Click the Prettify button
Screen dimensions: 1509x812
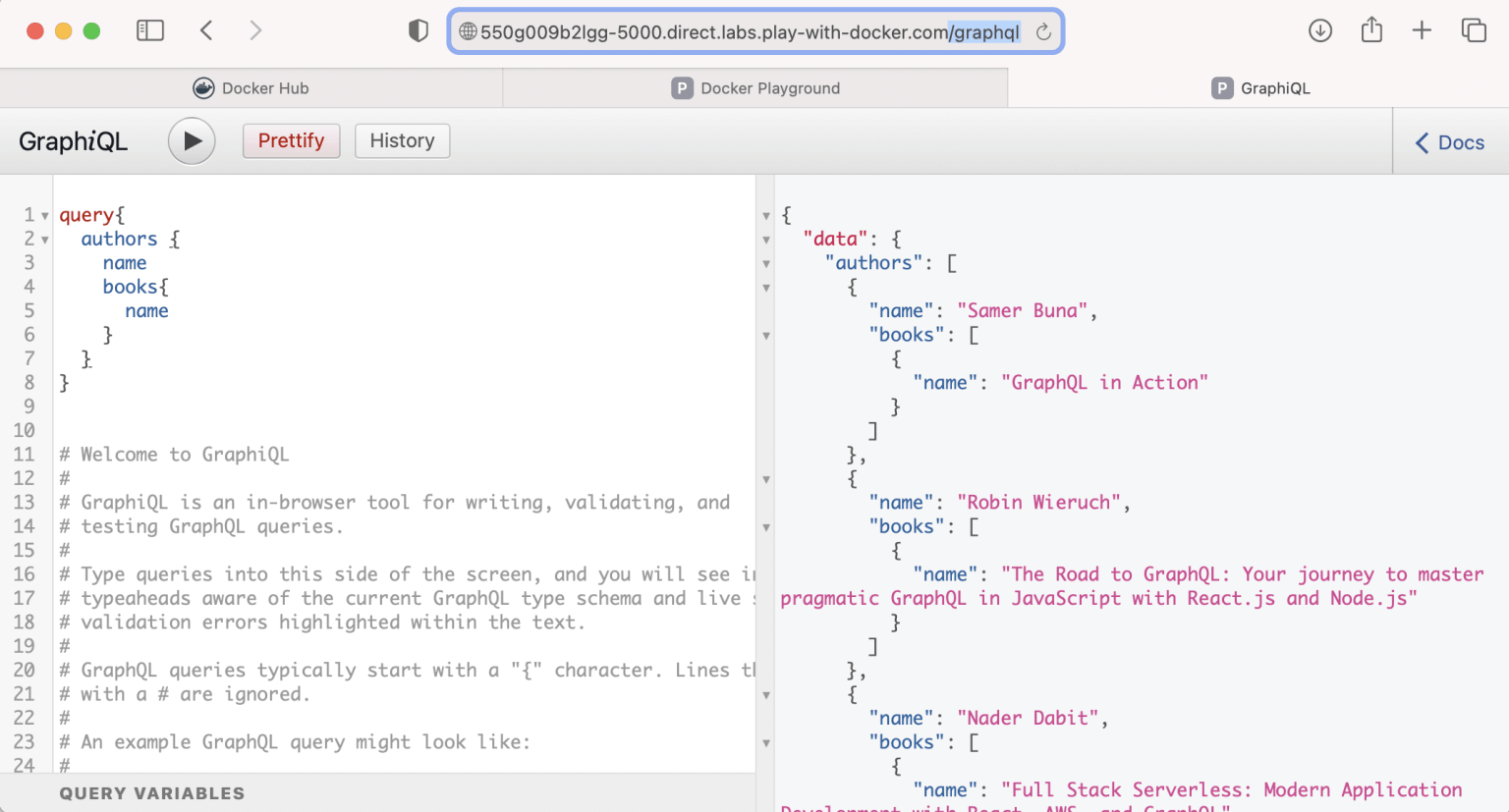click(x=291, y=141)
